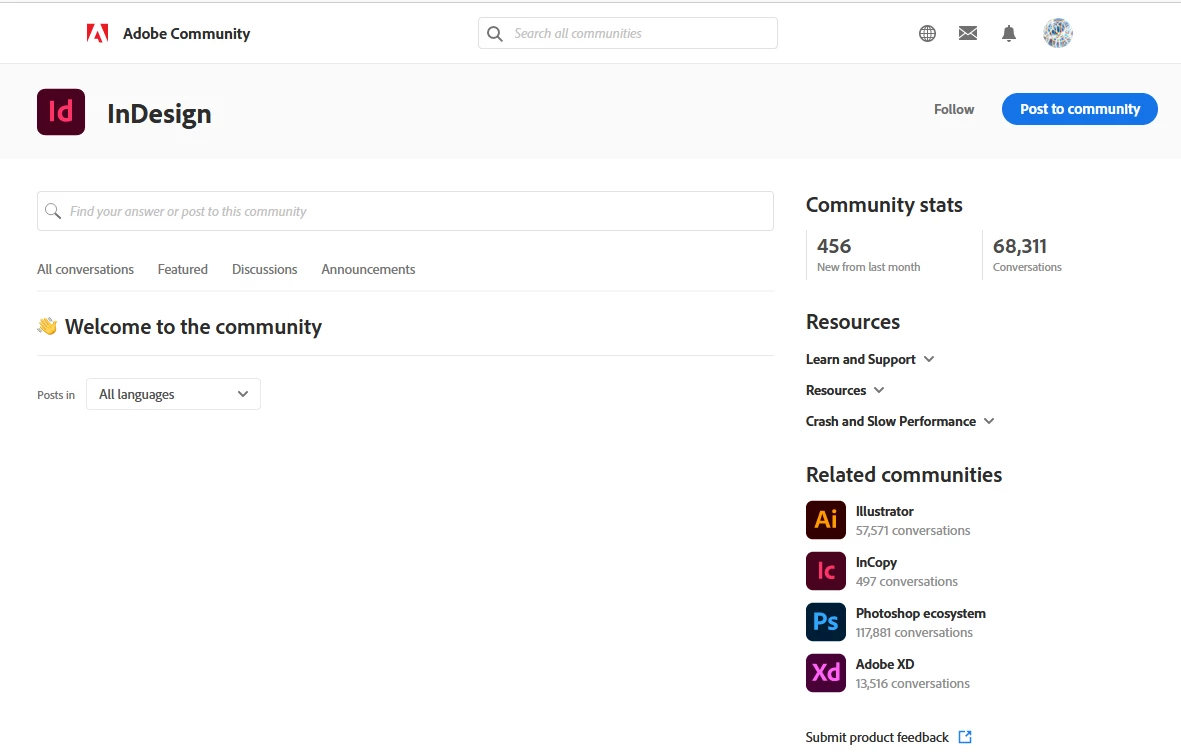Click the magnifier in Search all communities
Image resolution: width=1181 pixels, height=755 pixels.
coord(495,33)
